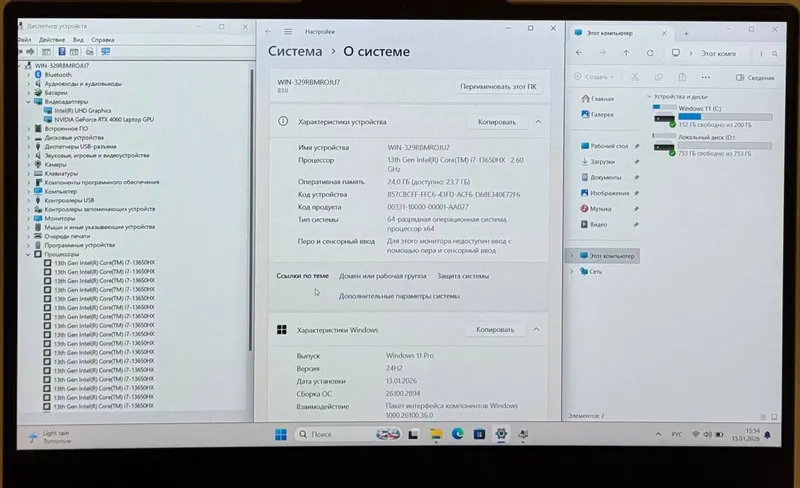The width and height of the screenshot is (800, 488).
Task: Click Переименовать этот ПК button
Action: click(498, 87)
